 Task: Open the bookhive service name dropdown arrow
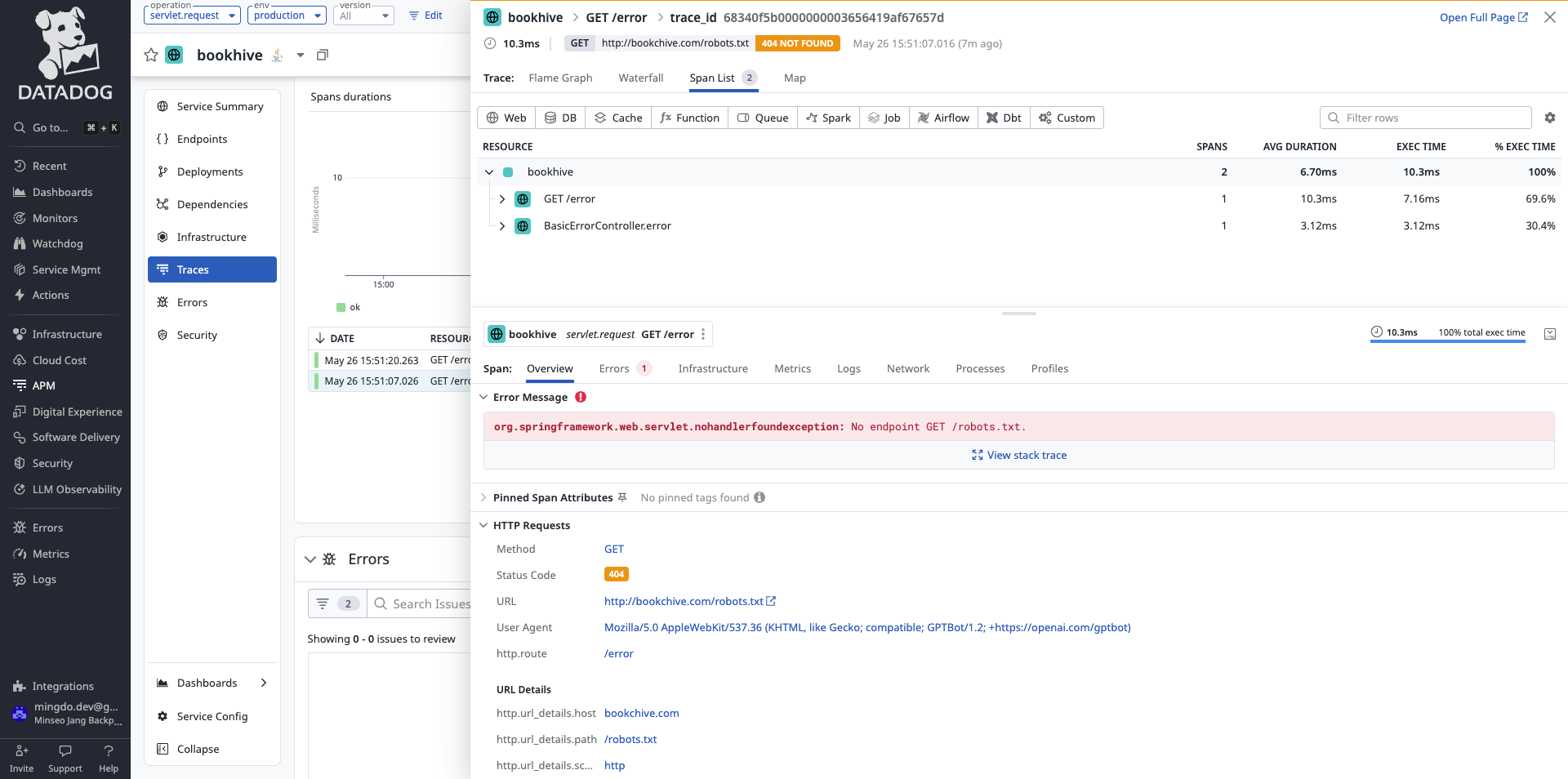pos(301,55)
